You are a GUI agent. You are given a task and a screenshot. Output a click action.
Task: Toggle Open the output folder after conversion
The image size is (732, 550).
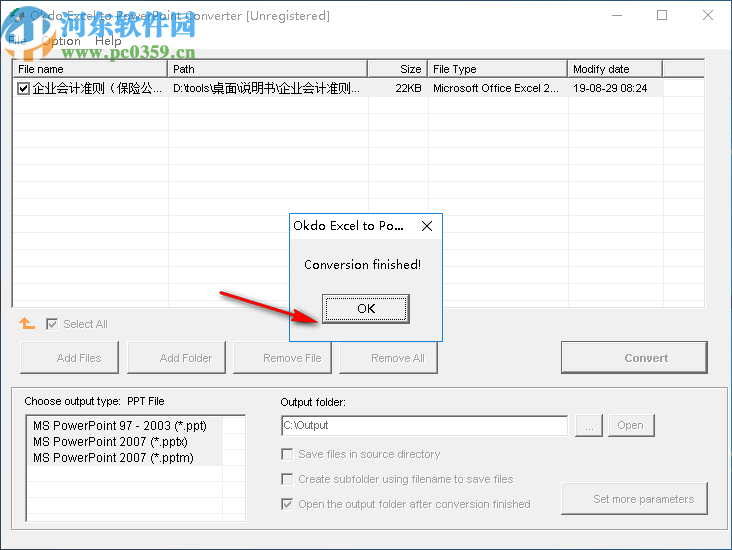[287, 504]
